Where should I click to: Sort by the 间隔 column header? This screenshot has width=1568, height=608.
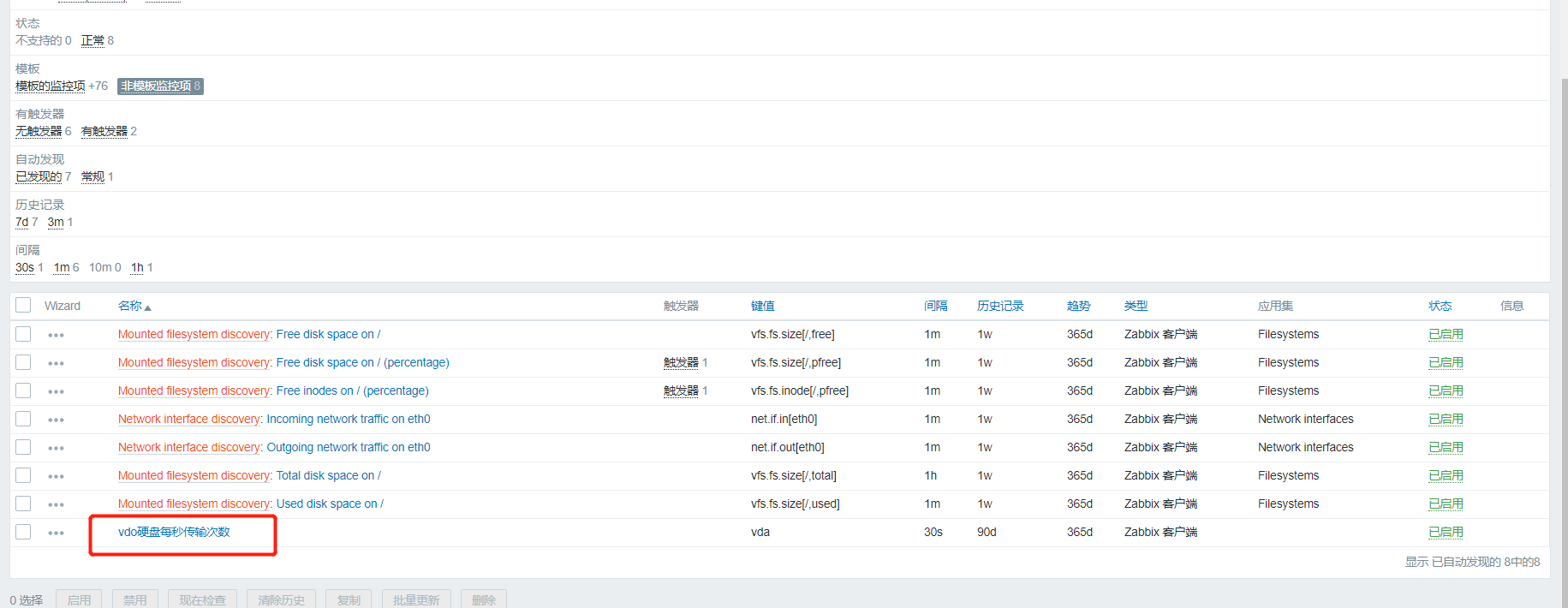[936, 306]
